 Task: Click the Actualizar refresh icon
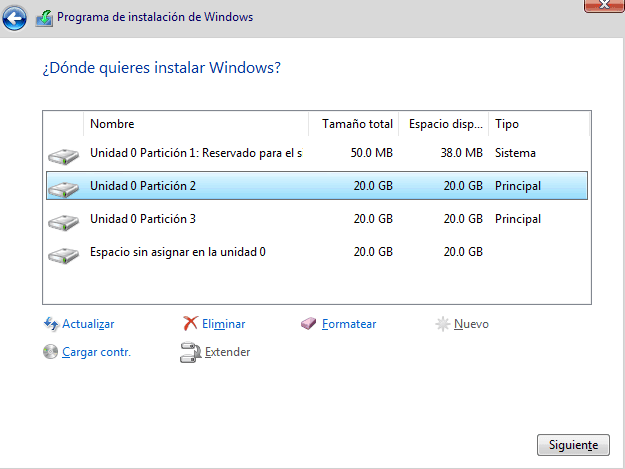[x=51, y=324]
